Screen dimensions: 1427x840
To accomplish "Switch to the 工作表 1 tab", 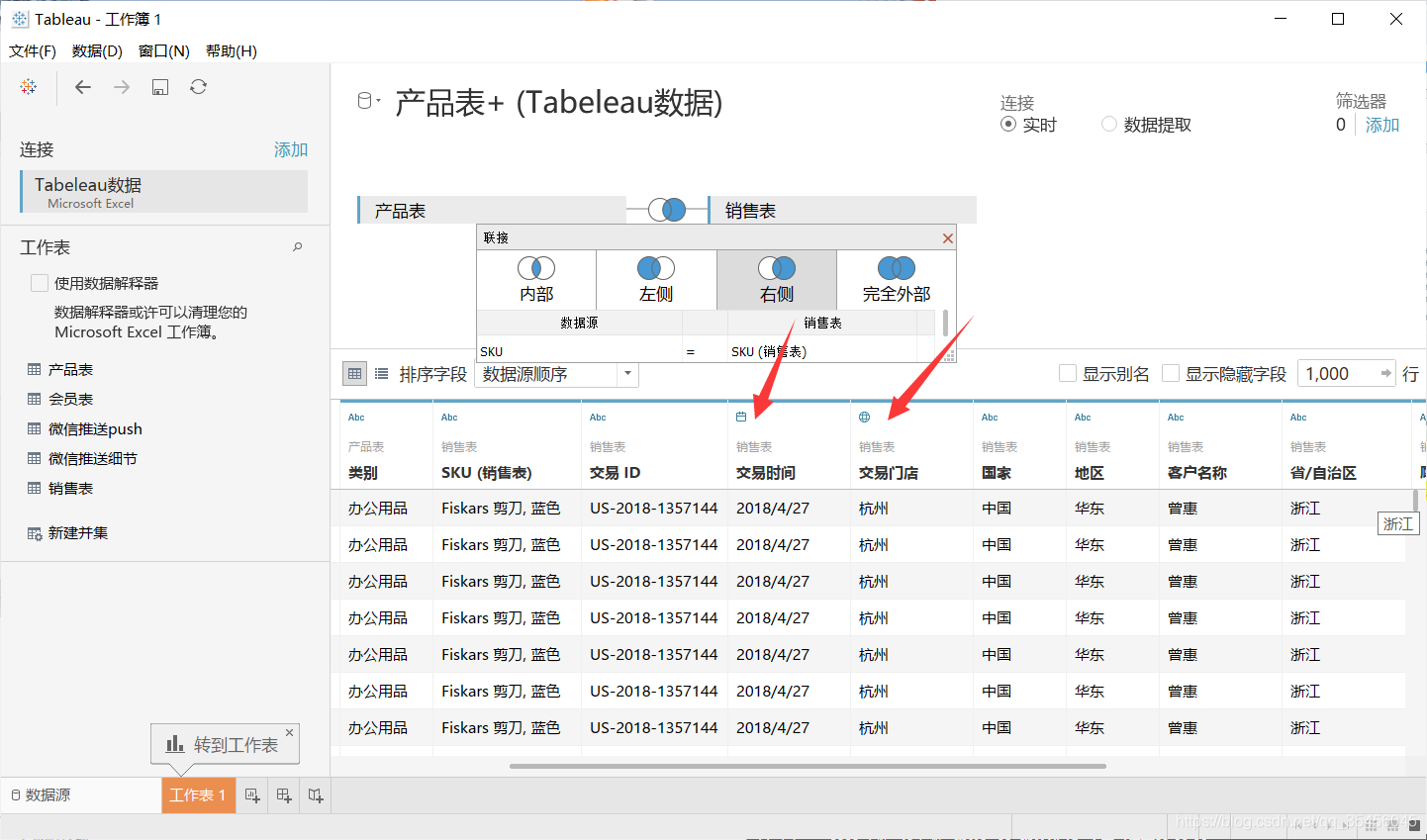I will coord(198,795).
